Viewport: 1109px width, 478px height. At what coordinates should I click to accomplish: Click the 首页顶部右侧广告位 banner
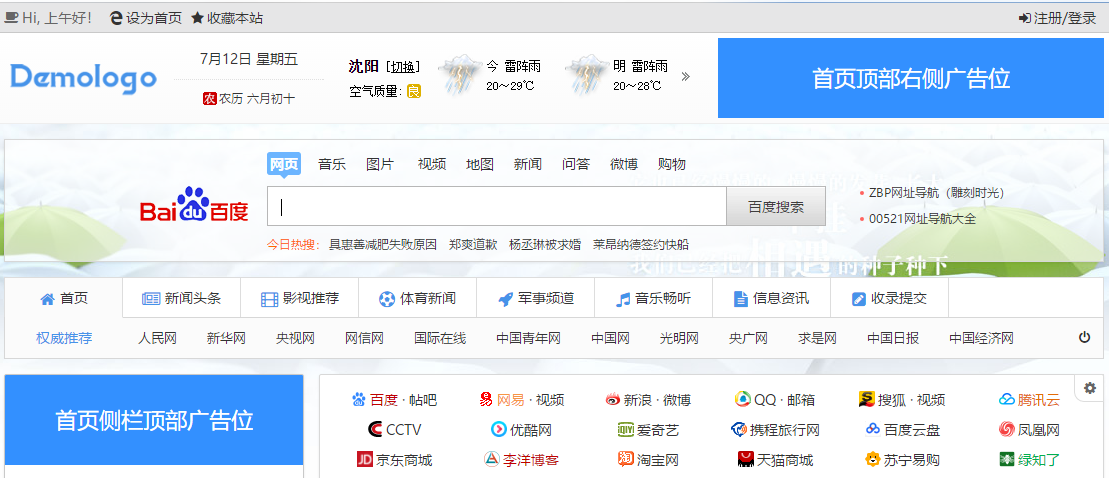(x=910, y=79)
